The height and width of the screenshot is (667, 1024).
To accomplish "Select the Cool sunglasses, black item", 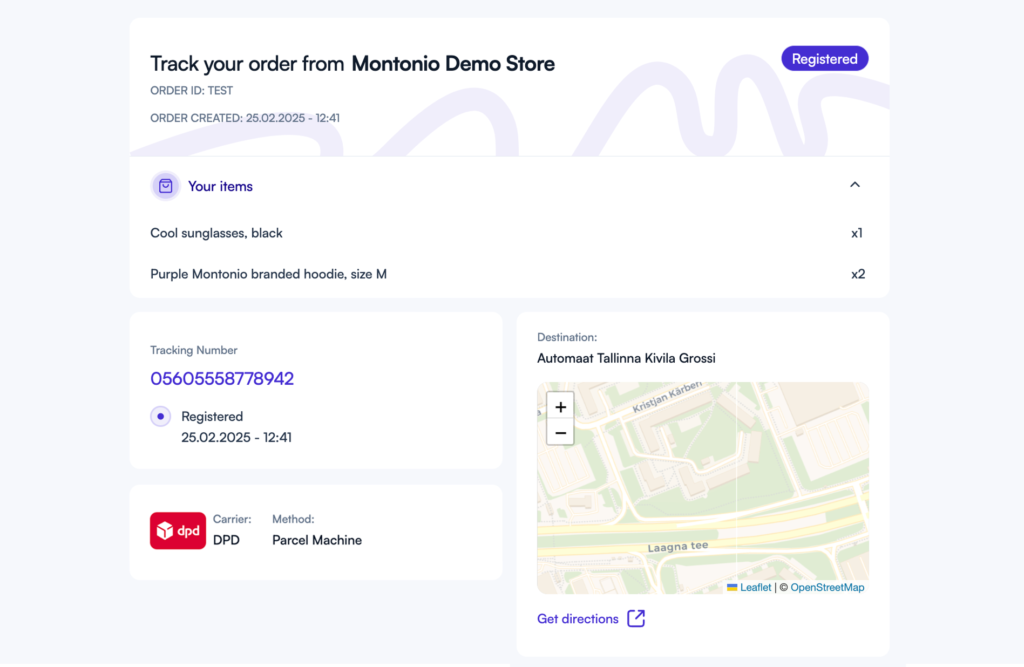I will tap(216, 233).
